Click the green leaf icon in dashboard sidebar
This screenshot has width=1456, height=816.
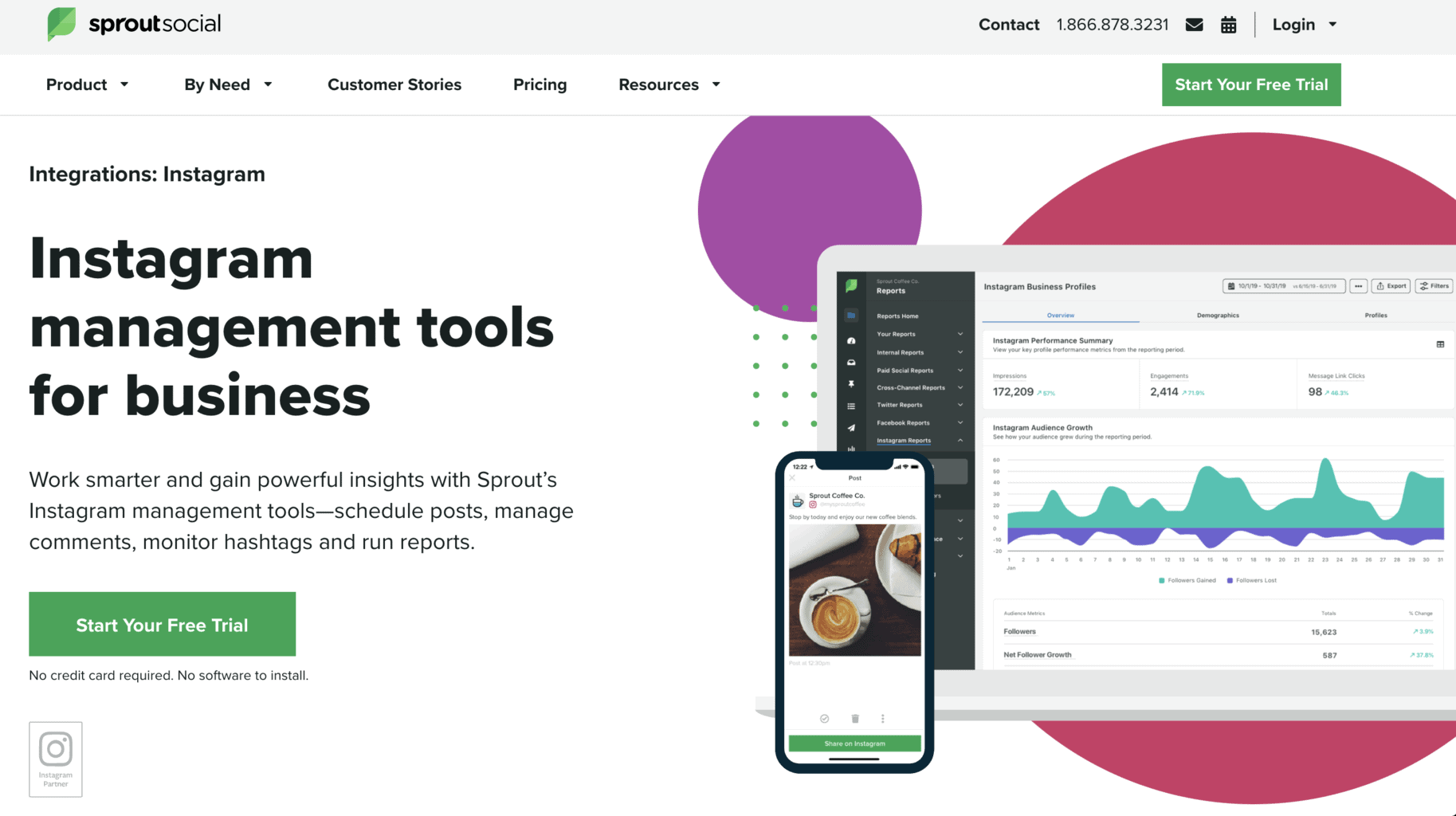[x=851, y=285]
